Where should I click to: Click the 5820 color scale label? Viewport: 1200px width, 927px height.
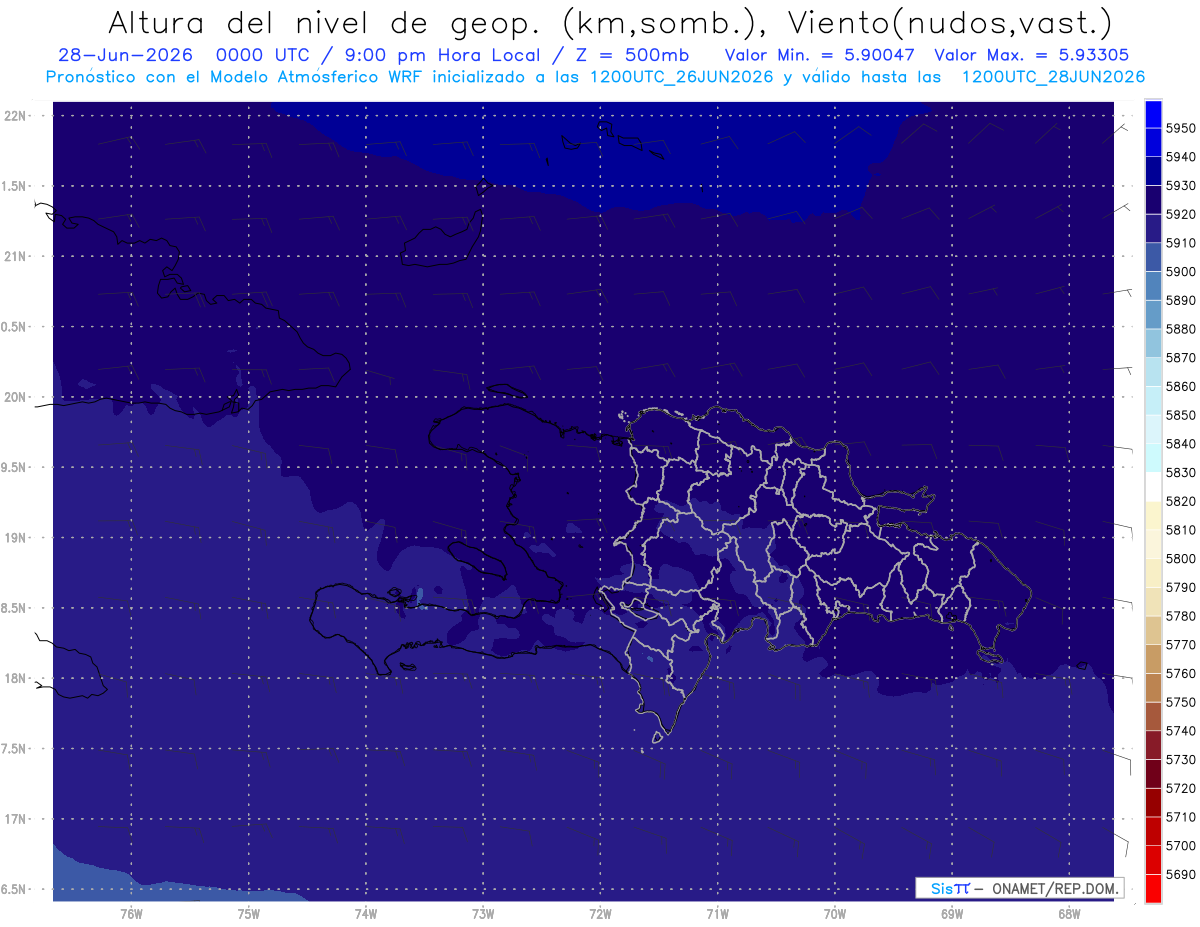[x=1182, y=501]
